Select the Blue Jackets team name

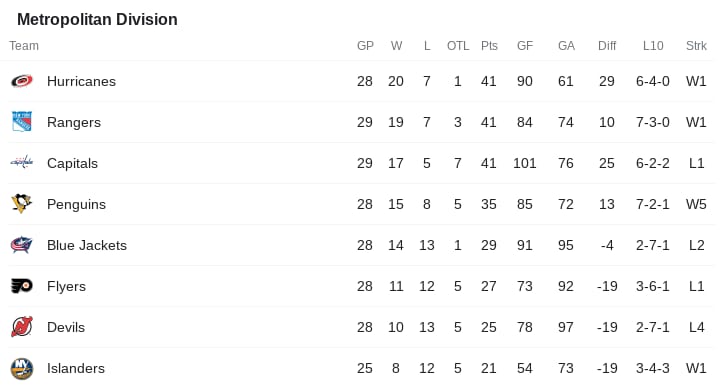pos(87,245)
